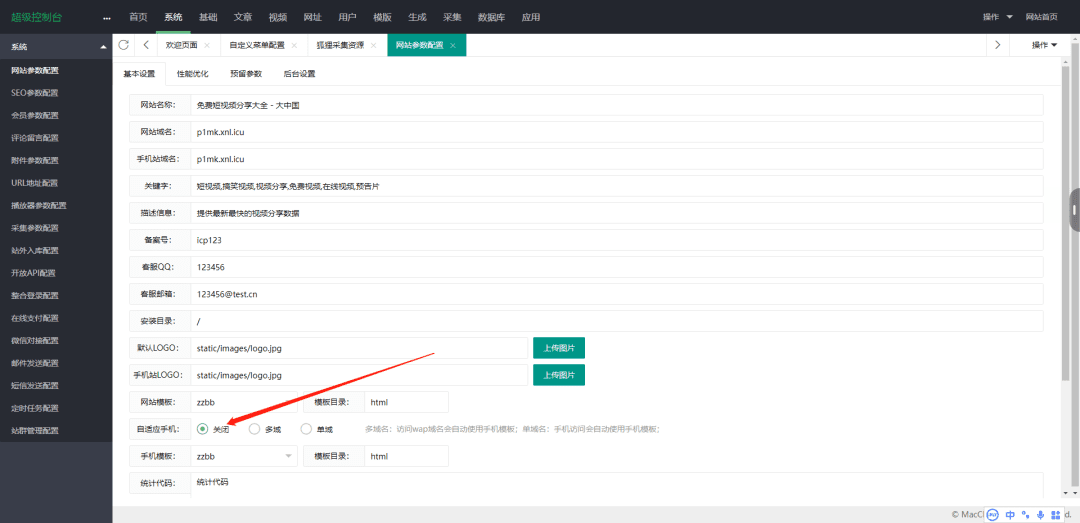Close the 狐狸采集资源 tab
Viewport: 1080px width, 523px height.
379,46
